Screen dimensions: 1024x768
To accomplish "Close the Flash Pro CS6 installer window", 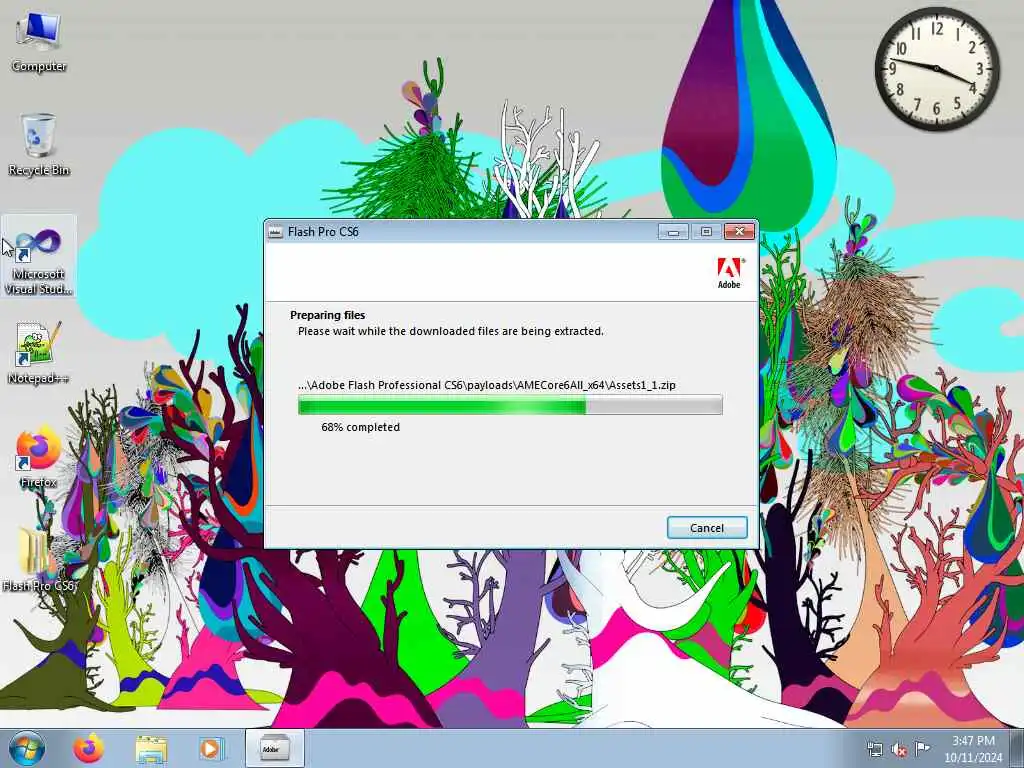I will pyautogui.click(x=739, y=231).
